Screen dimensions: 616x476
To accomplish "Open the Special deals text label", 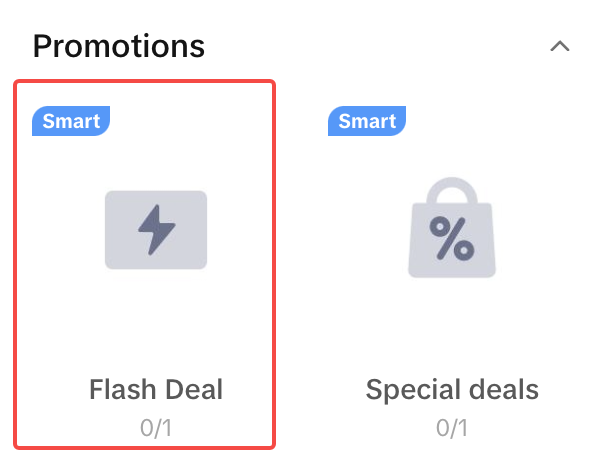I will point(452,390).
